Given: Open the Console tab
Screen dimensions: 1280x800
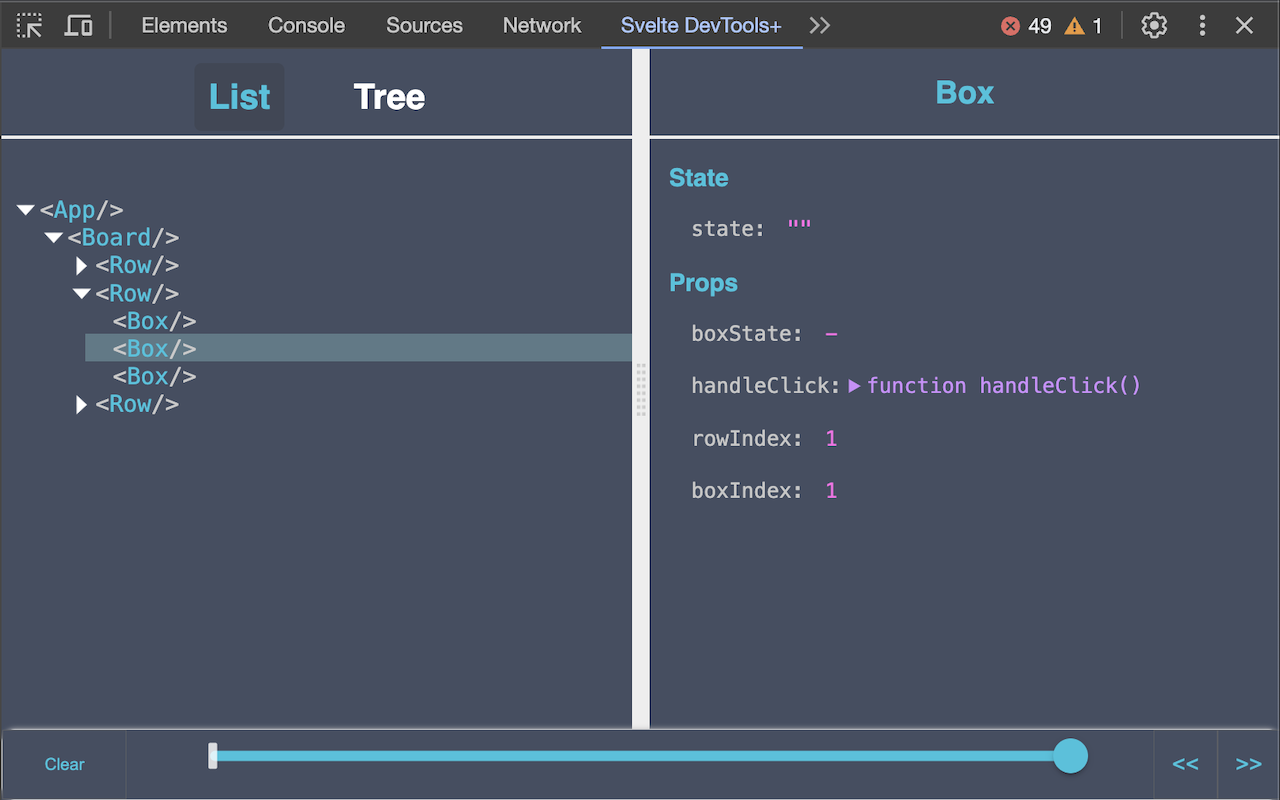Looking at the screenshot, I should (x=306, y=25).
